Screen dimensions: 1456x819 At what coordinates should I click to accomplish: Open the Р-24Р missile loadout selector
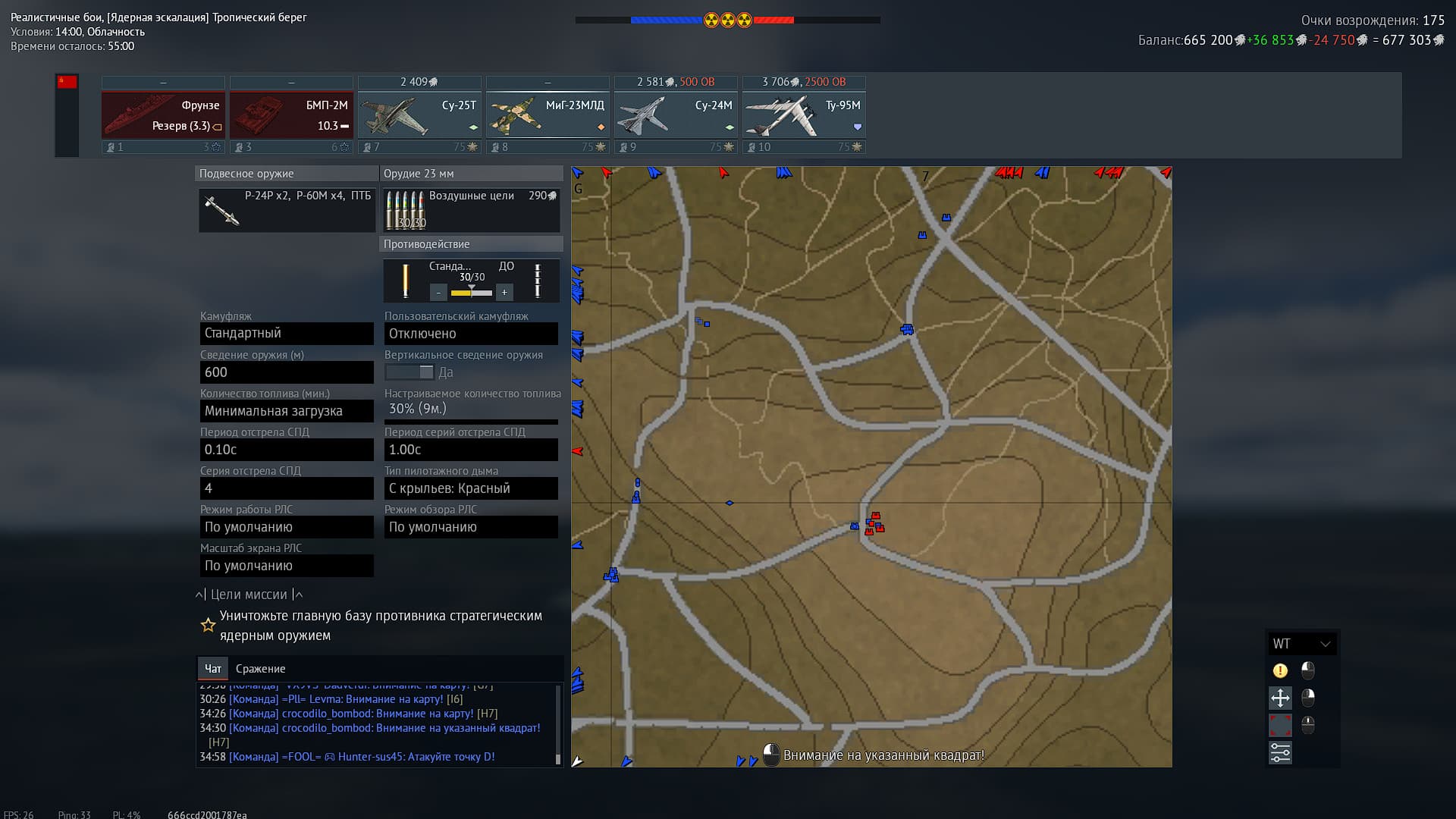pyautogui.click(x=287, y=210)
